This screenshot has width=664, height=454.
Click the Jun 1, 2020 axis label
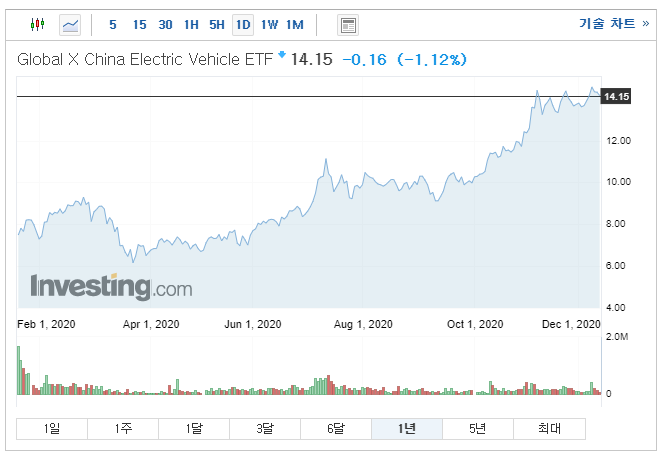click(x=253, y=324)
